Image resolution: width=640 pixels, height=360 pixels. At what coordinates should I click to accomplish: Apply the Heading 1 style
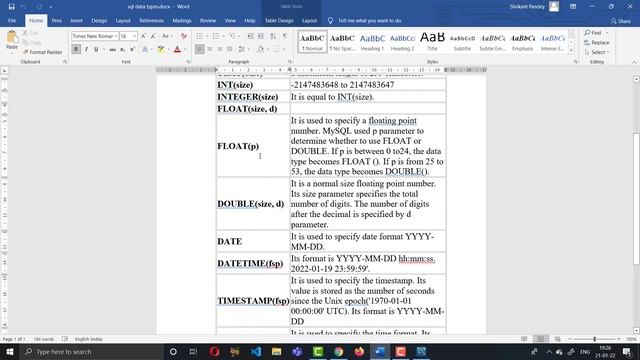click(x=372, y=42)
